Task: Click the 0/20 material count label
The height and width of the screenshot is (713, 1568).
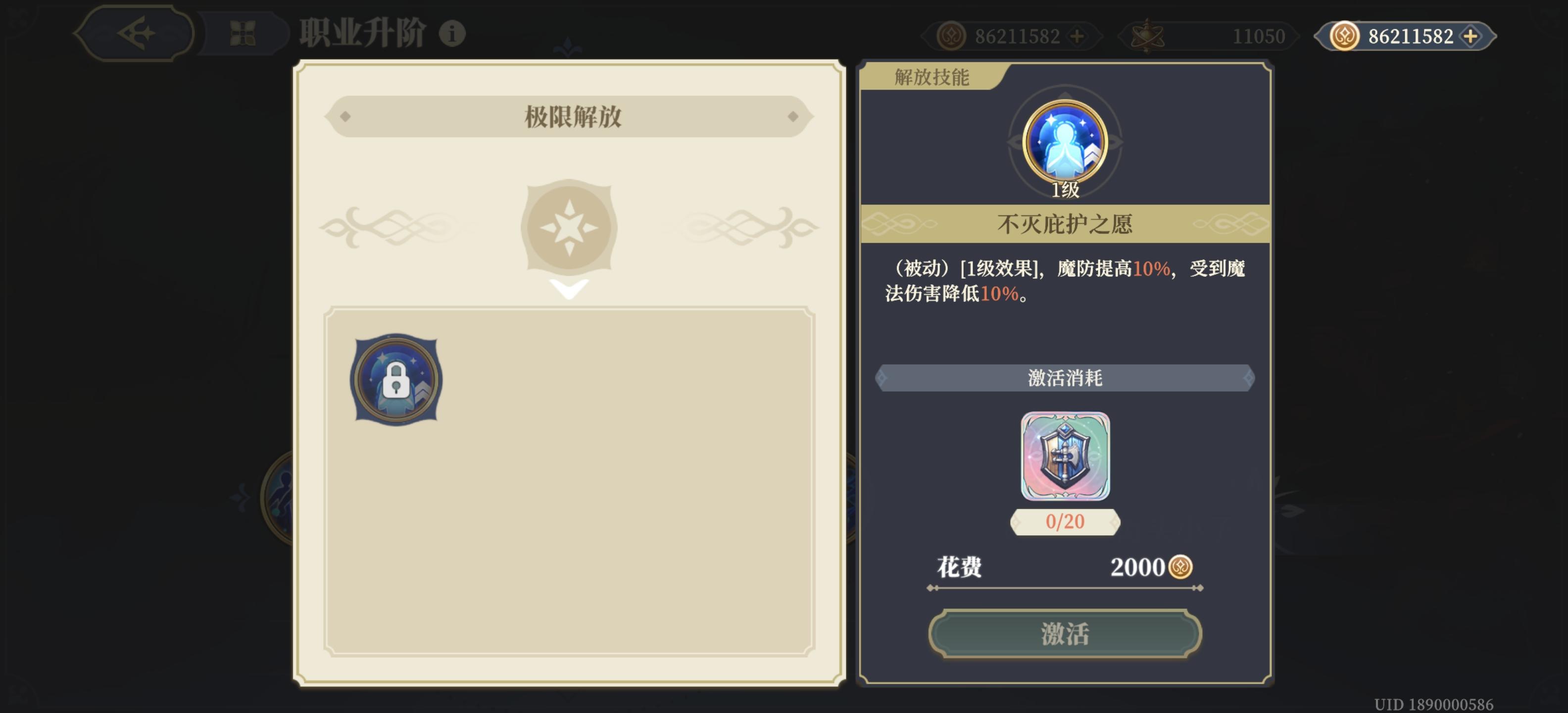Action: click(1065, 522)
